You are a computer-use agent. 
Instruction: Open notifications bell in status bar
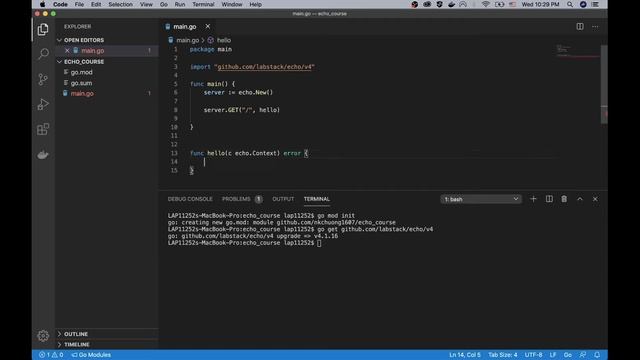click(597, 355)
